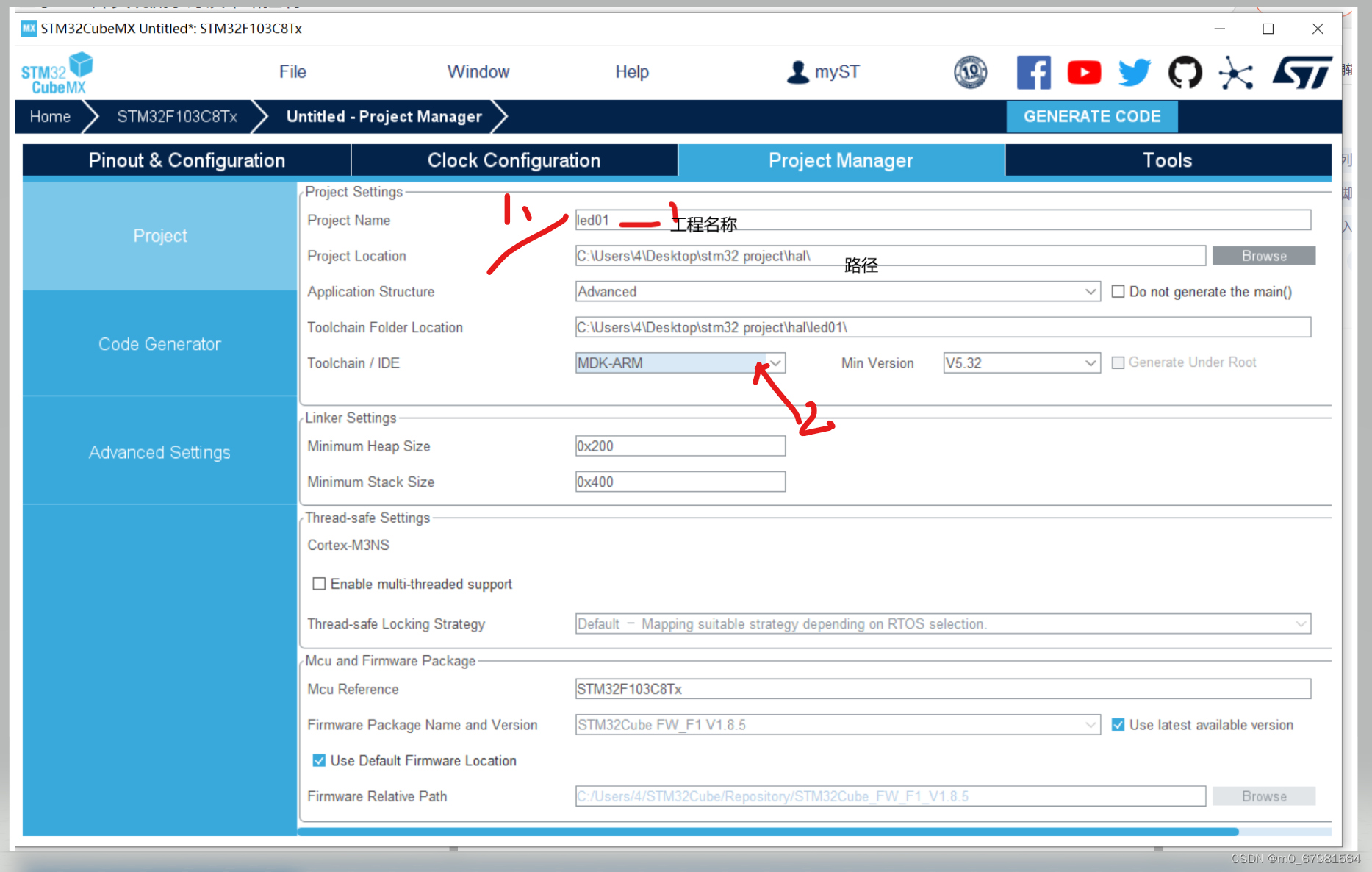Viewport: 1372px width, 872px height.
Task: Switch to Pinout & Configuration tab
Action: (187, 160)
